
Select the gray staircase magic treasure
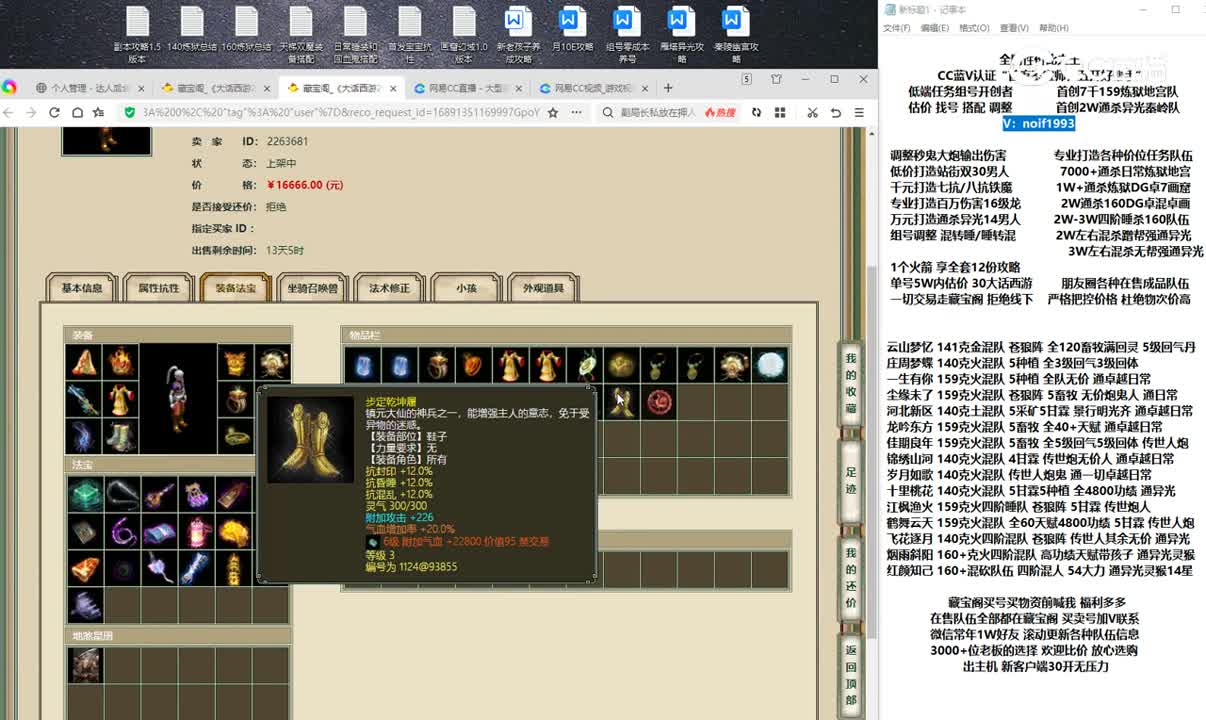click(x=85, y=605)
